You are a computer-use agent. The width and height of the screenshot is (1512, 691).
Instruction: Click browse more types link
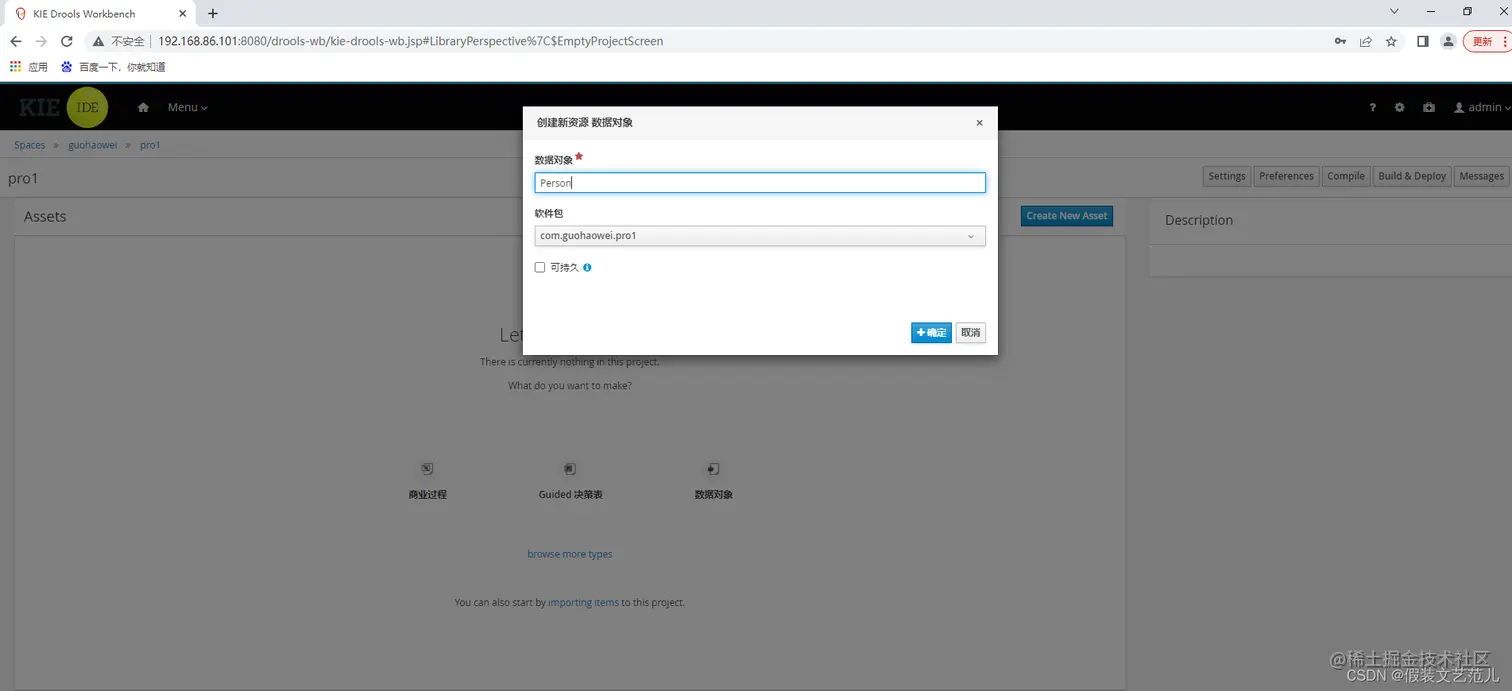point(570,554)
